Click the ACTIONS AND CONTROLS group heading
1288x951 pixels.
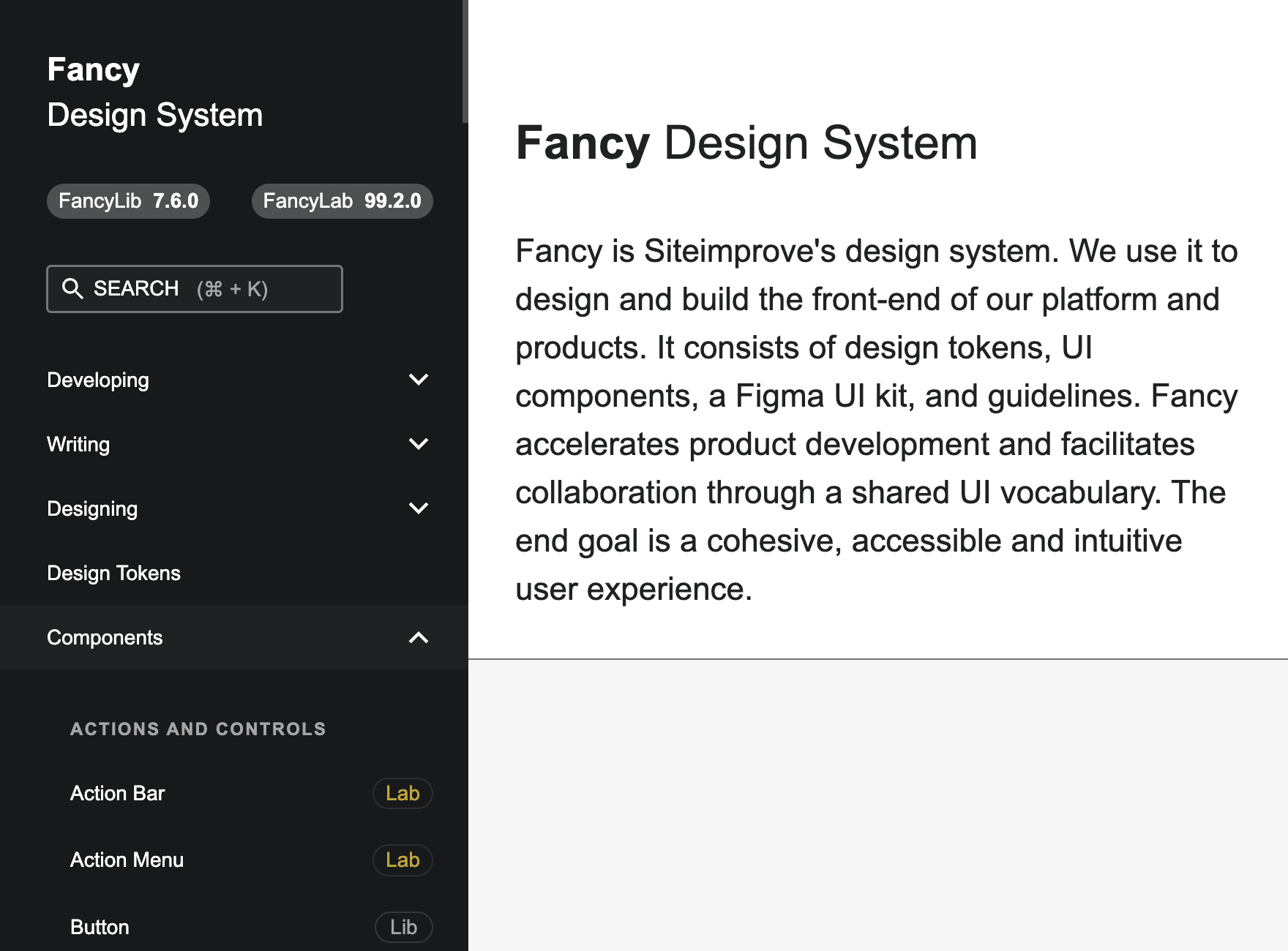tap(198, 729)
